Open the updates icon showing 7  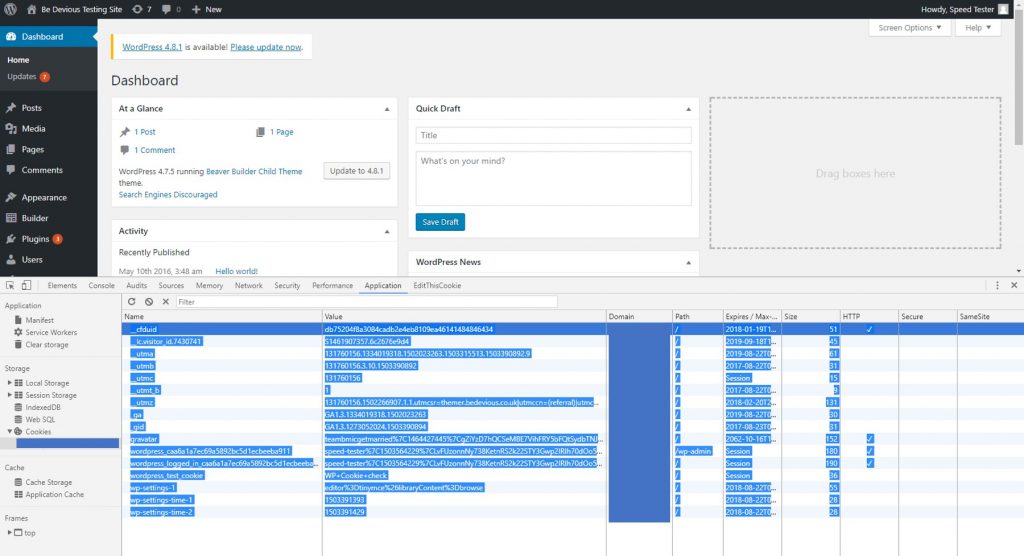click(x=142, y=9)
